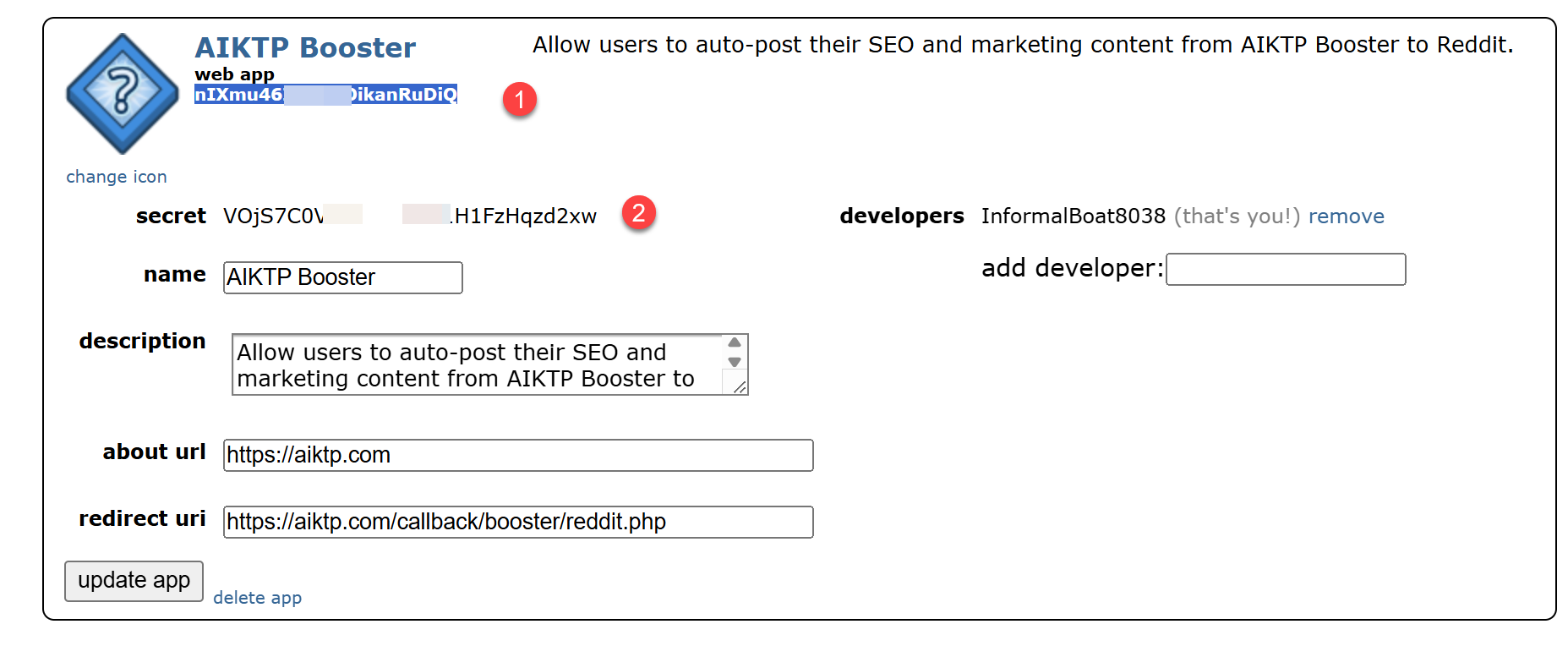Click the delete app link
This screenshot has width=1568, height=646.
click(257, 598)
